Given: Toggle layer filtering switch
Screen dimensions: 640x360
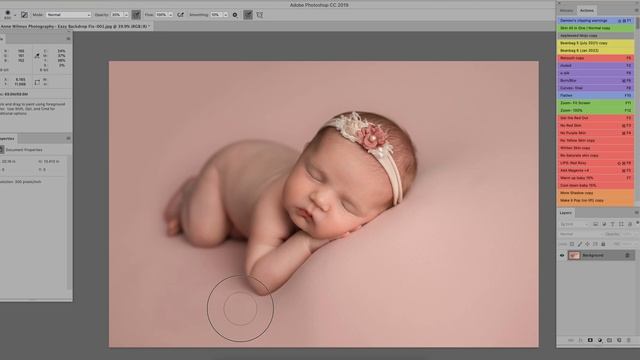Looking at the screenshot, I should click(637, 223).
